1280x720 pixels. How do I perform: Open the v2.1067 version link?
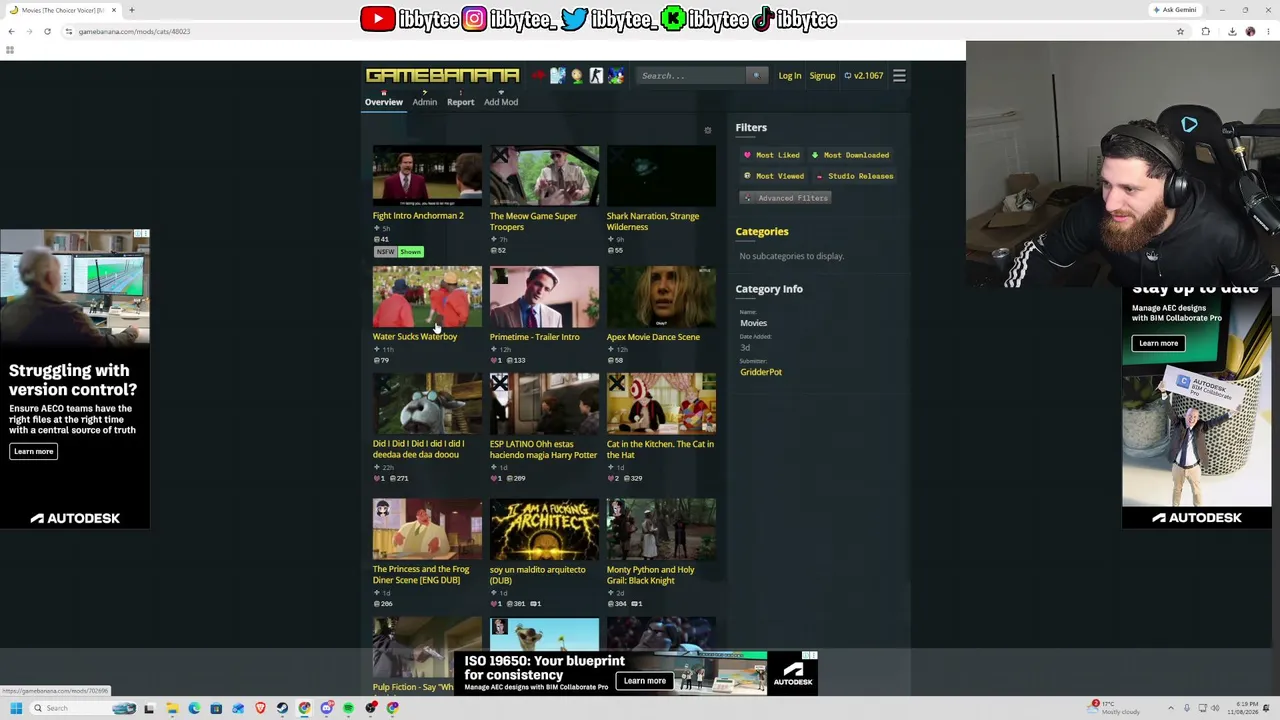[864, 76]
